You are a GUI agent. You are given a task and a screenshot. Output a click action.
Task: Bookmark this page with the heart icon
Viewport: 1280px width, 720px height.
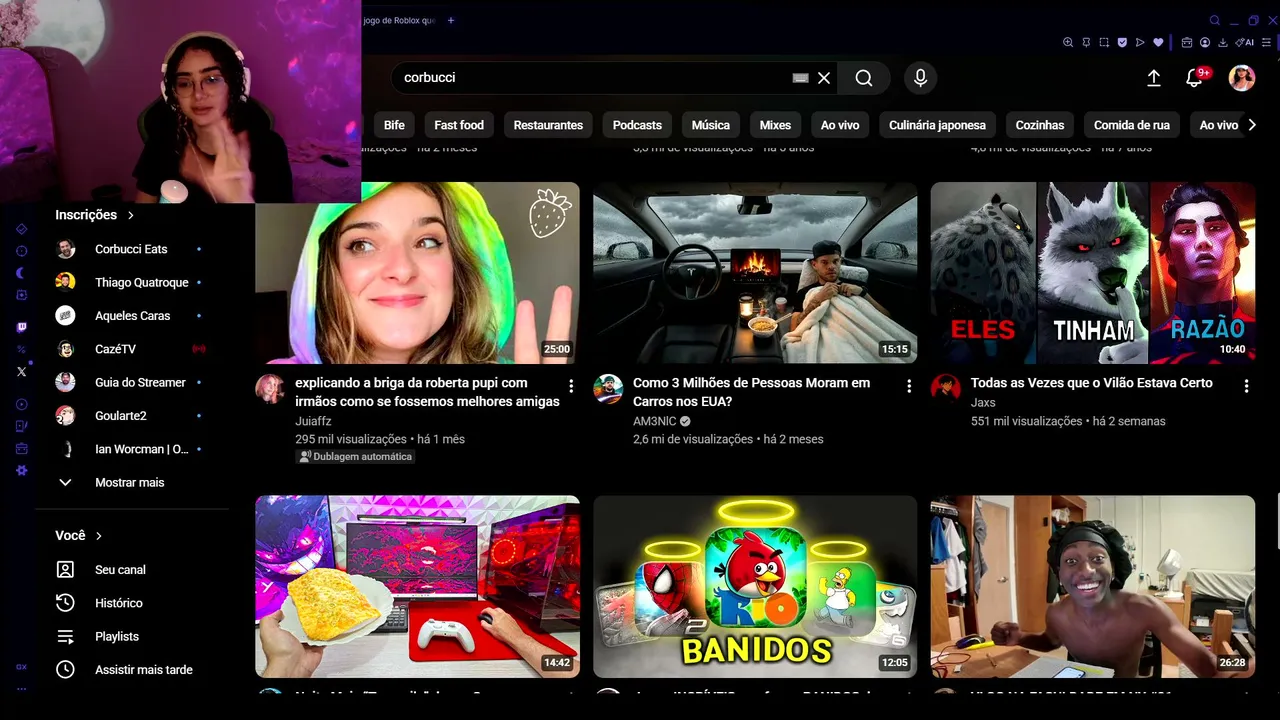click(1158, 43)
